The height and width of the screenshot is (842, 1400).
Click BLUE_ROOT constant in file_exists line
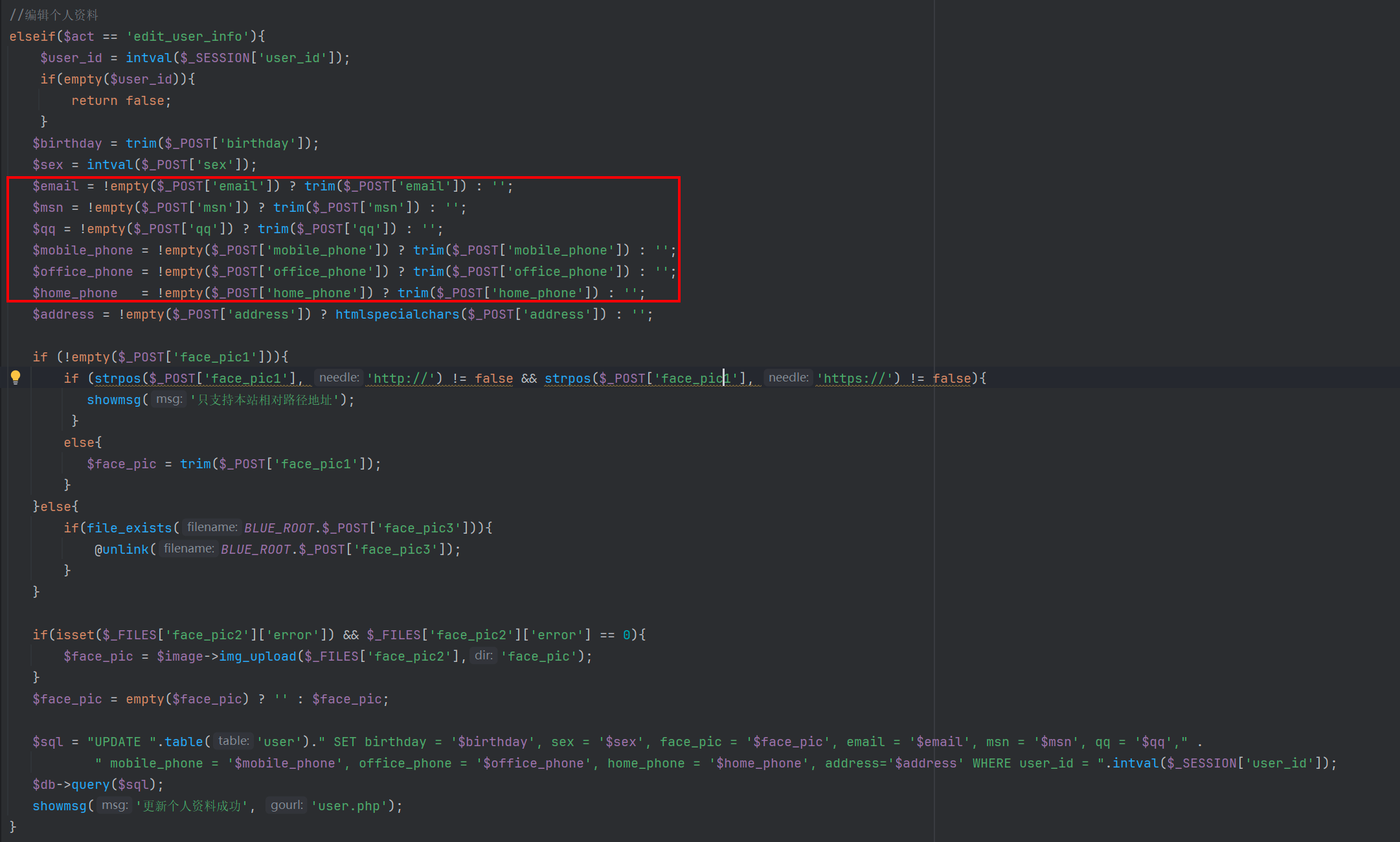click(x=279, y=528)
